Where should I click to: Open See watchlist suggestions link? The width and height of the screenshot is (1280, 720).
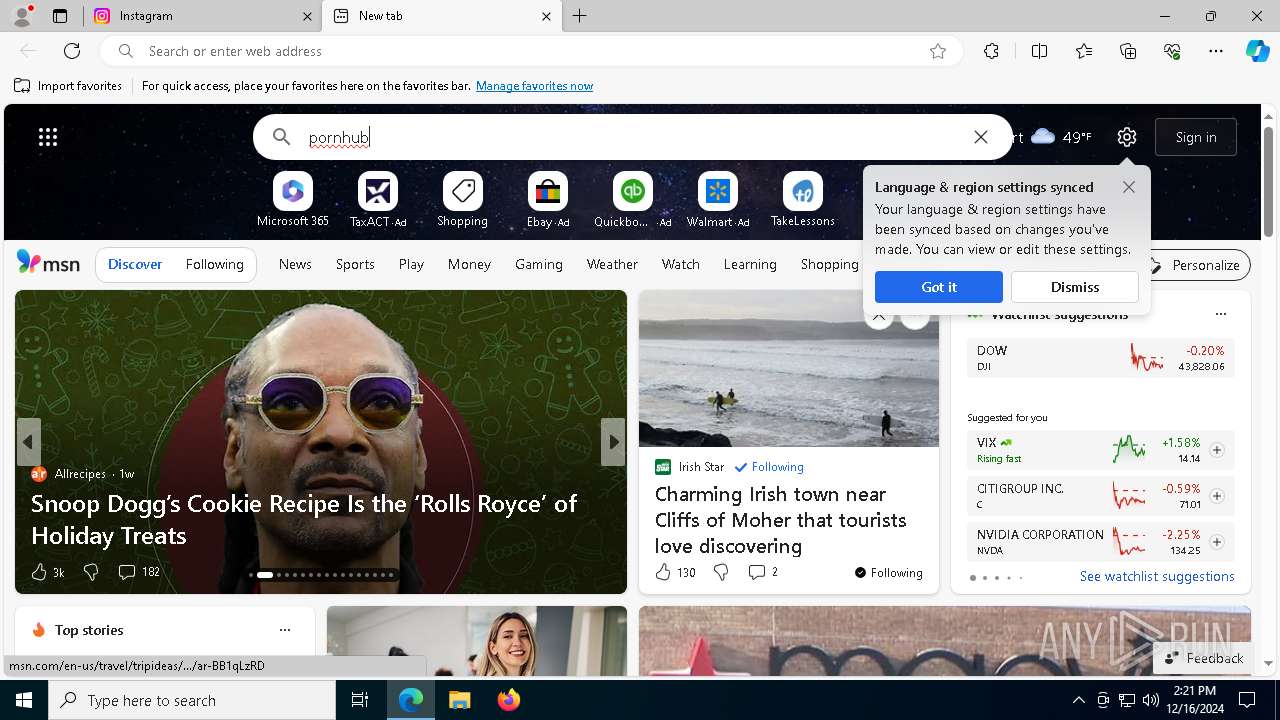1157,576
